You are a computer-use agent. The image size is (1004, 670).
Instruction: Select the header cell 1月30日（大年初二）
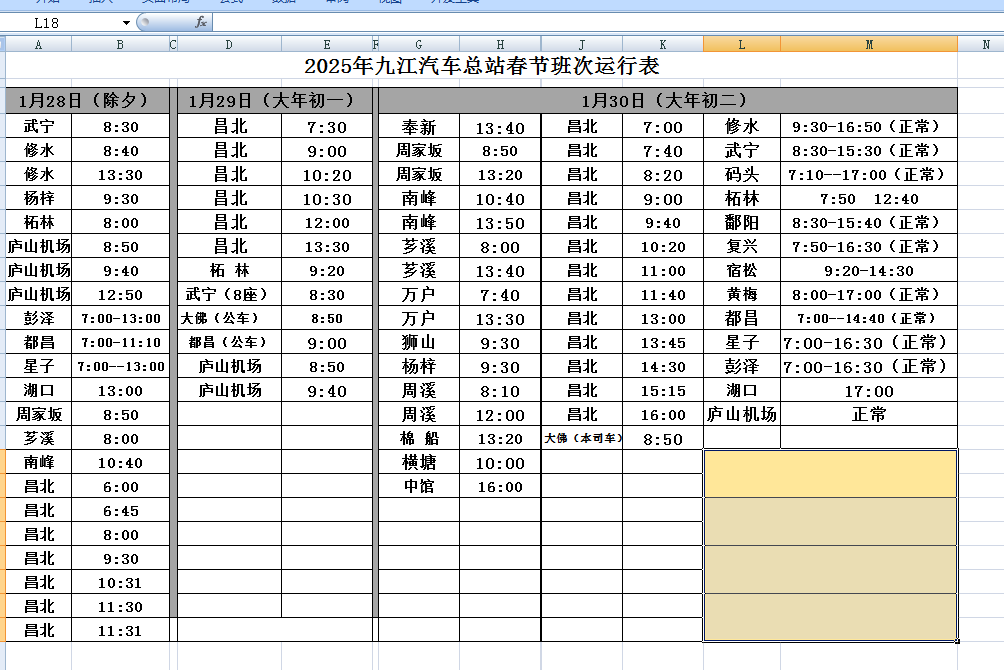point(668,101)
